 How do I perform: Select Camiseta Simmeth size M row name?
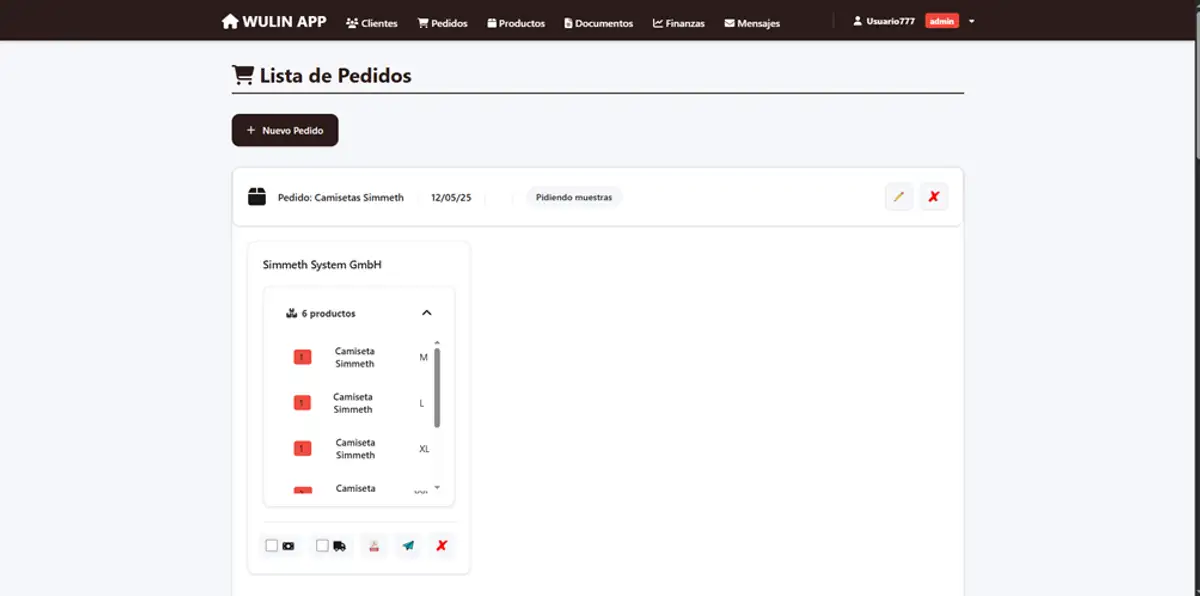(355, 357)
